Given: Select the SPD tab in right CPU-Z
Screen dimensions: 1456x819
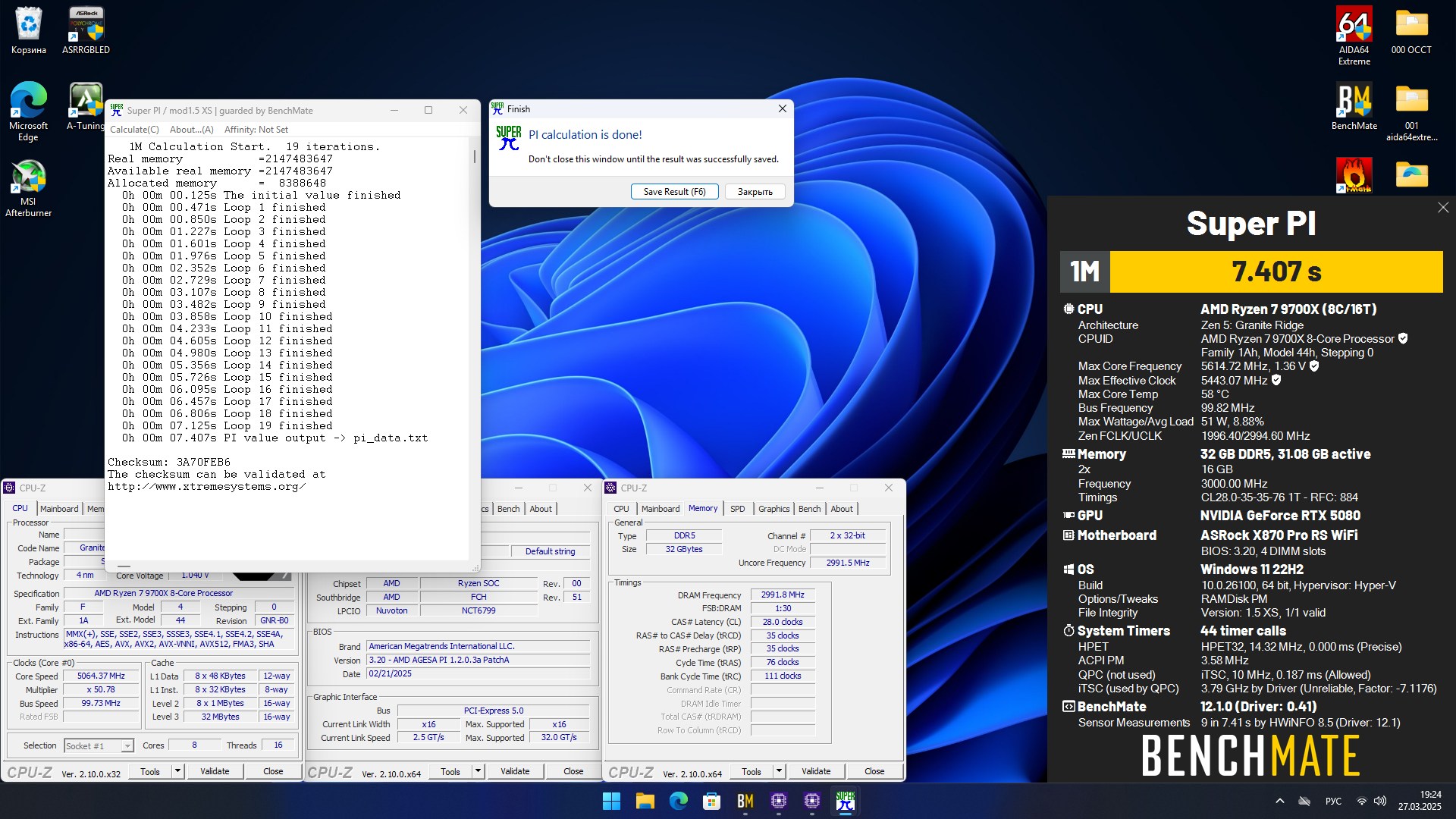Looking at the screenshot, I should 737,509.
